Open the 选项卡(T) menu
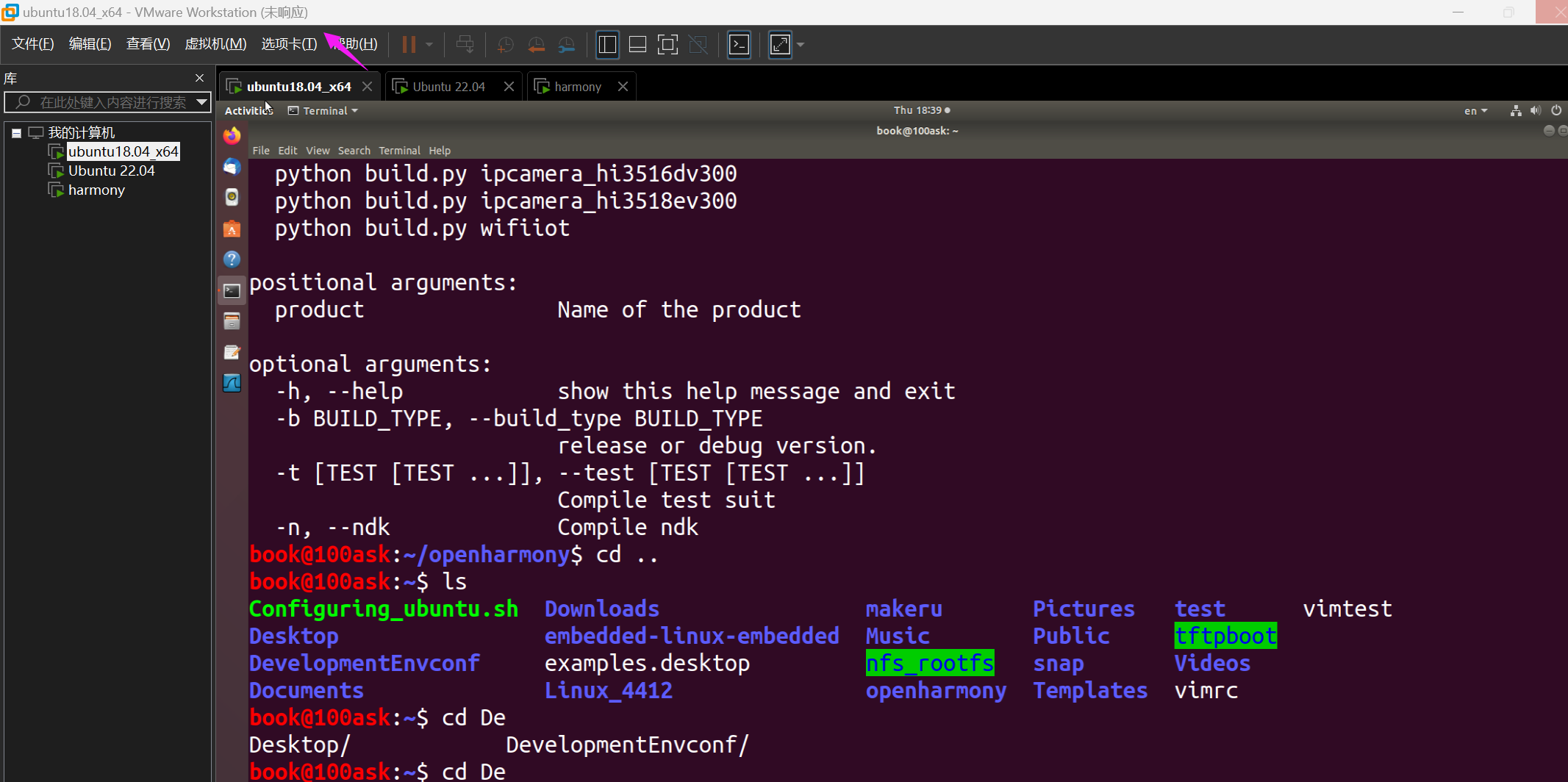The height and width of the screenshot is (782, 1568). pos(289,44)
